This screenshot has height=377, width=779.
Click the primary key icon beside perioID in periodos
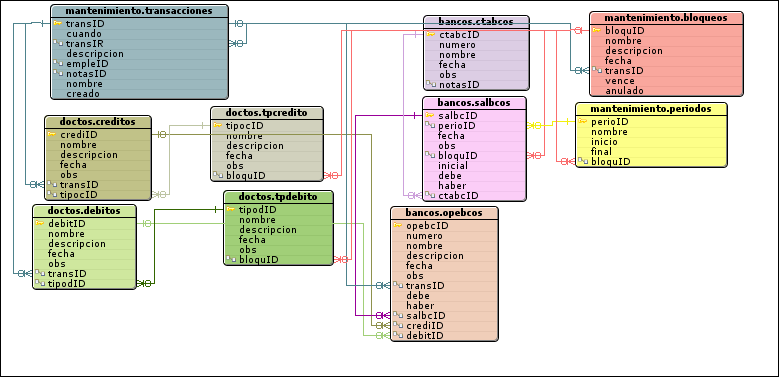(583, 121)
